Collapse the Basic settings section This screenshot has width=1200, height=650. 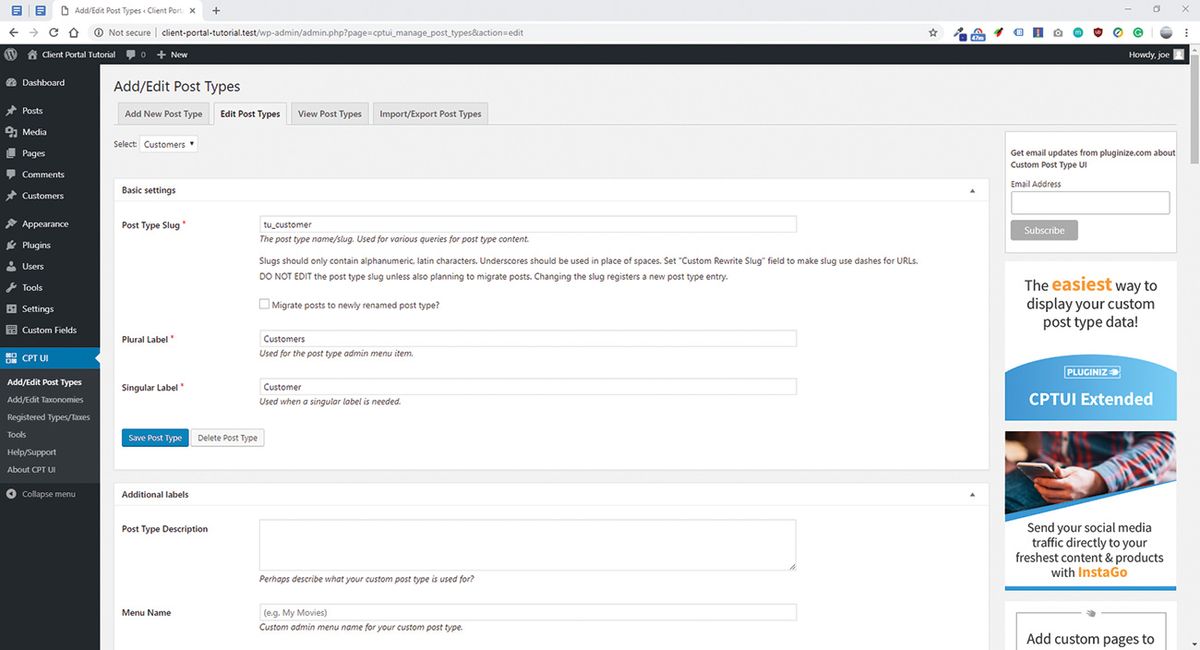tap(971, 190)
